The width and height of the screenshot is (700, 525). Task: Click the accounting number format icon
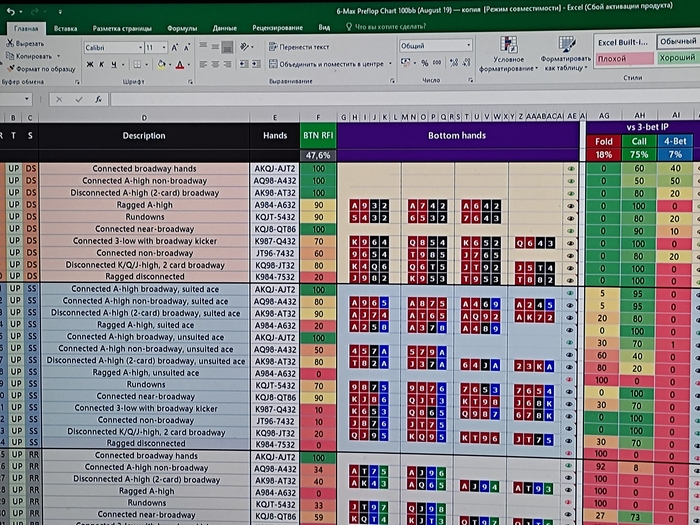point(406,62)
